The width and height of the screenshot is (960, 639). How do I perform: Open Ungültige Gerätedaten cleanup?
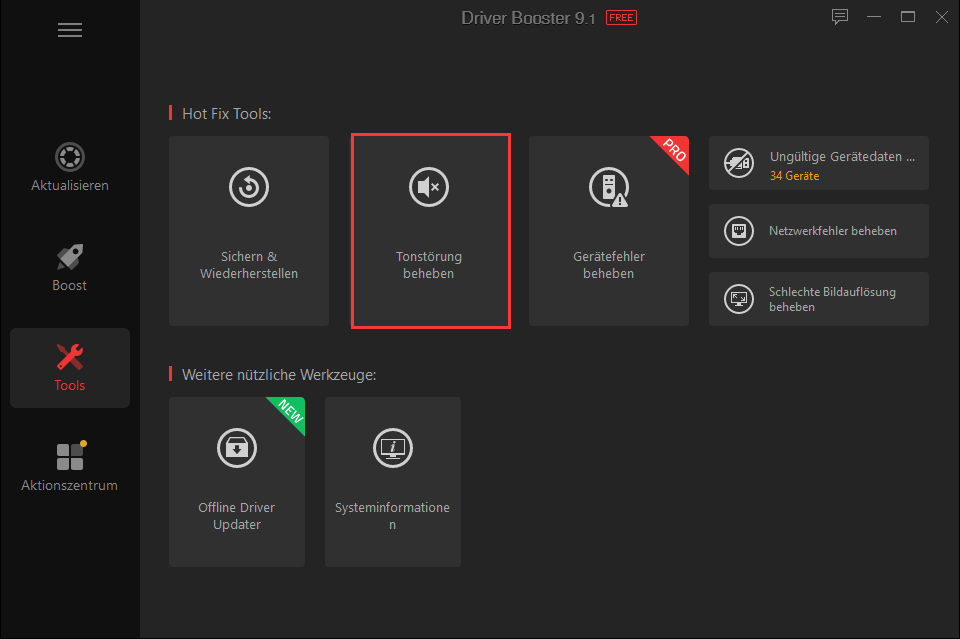tap(819, 163)
